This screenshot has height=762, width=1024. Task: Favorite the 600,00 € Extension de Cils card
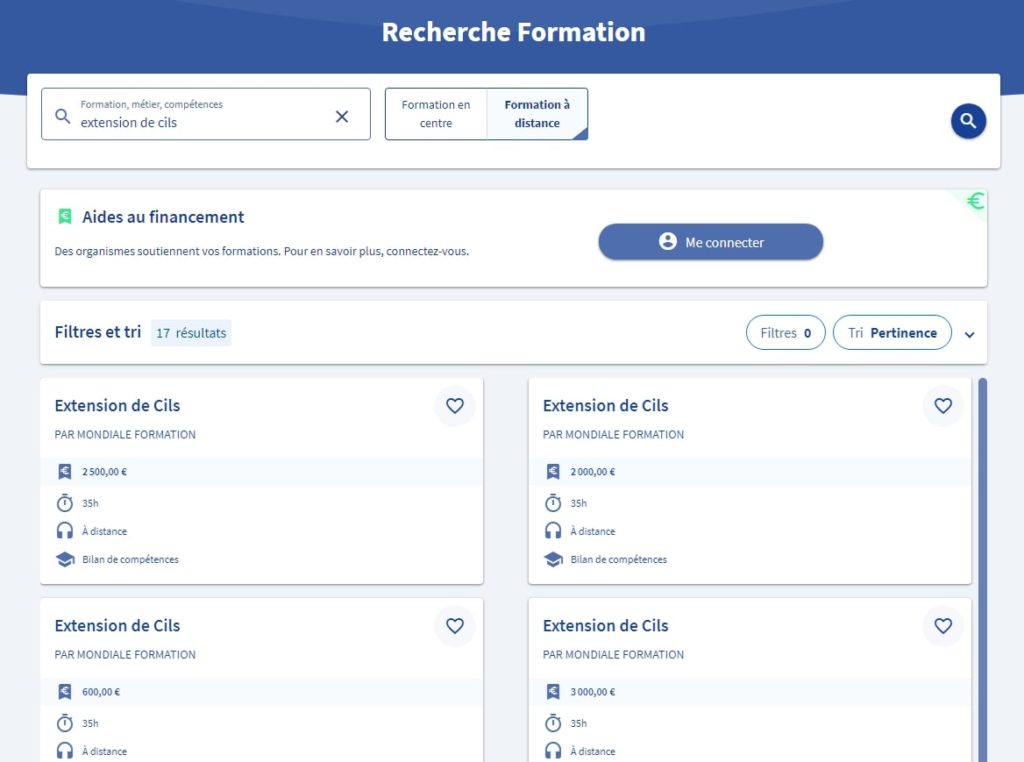455,626
